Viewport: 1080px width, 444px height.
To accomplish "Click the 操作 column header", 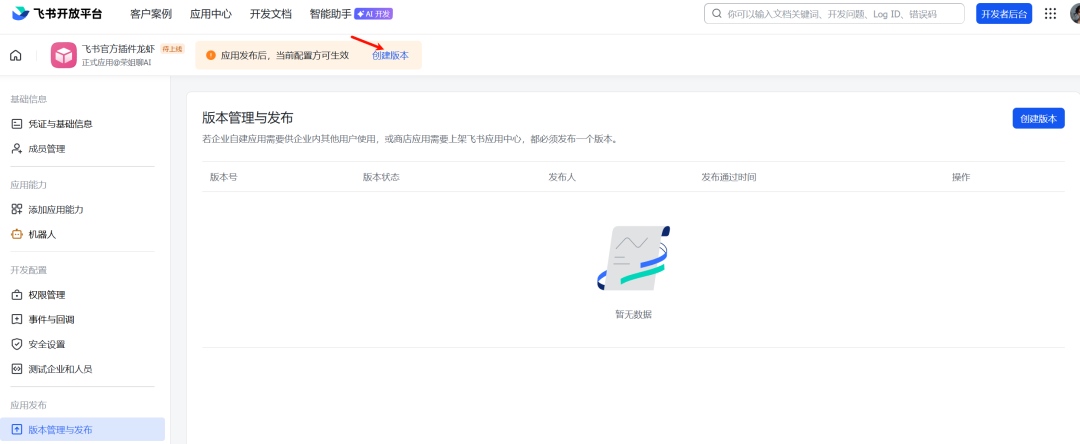I will click(x=961, y=177).
